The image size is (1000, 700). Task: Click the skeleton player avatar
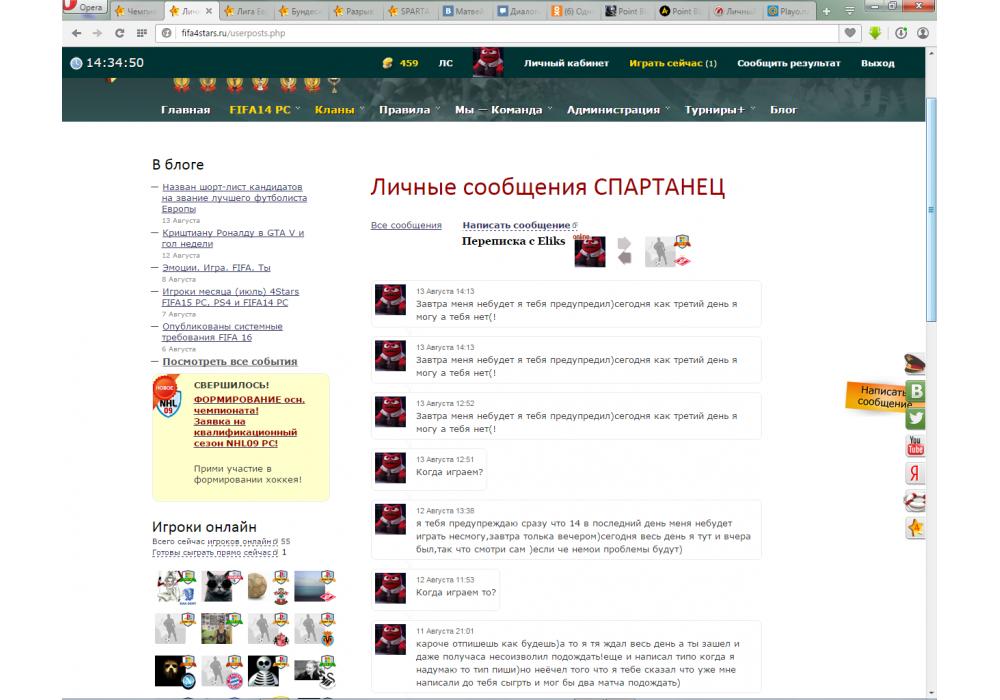[263, 671]
